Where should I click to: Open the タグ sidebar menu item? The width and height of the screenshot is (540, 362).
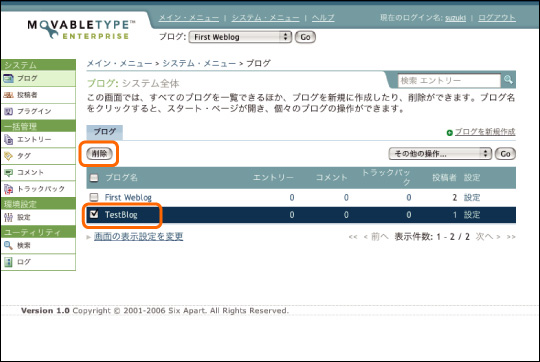click(x=39, y=156)
